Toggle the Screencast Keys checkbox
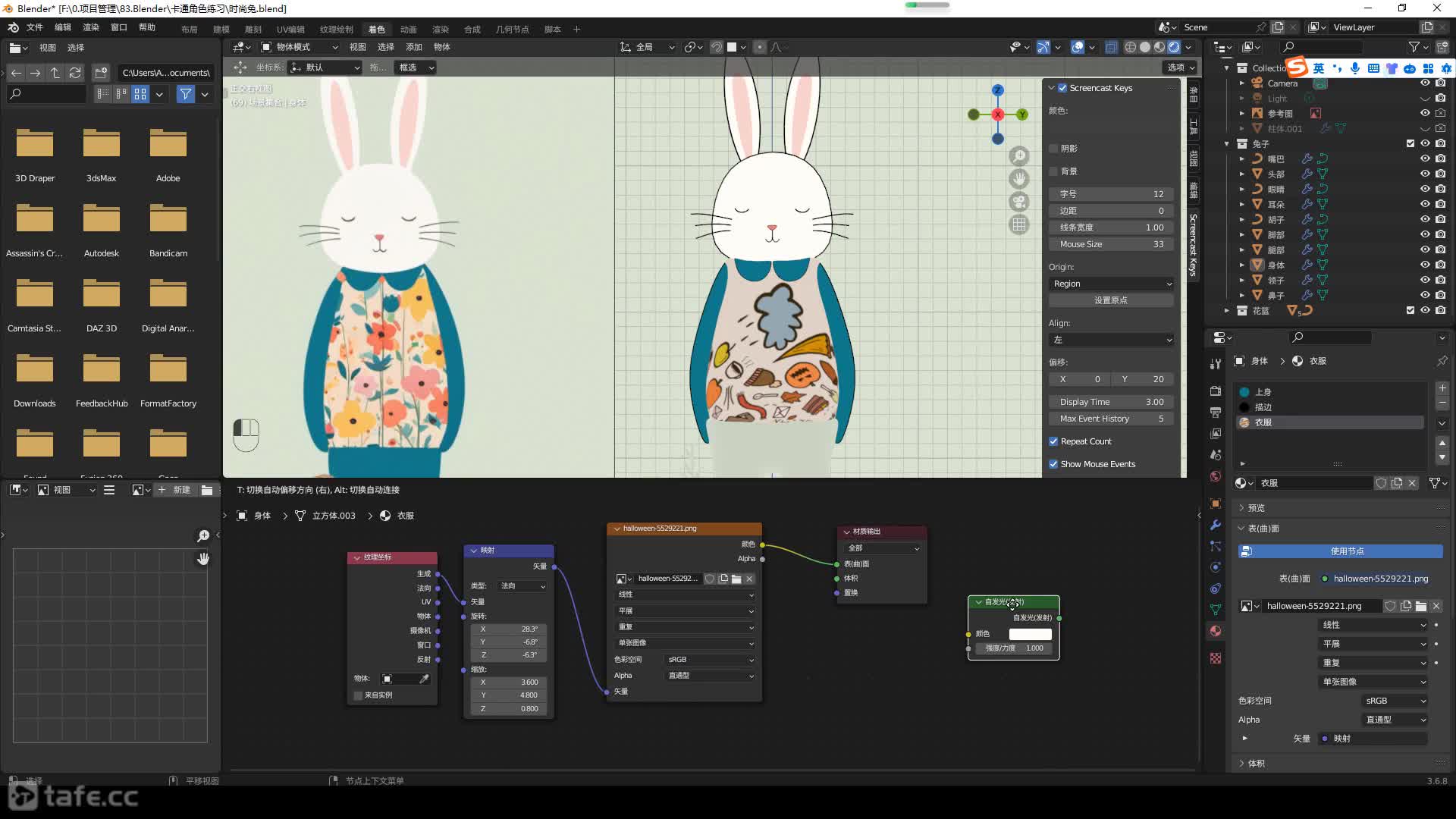 coord(1062,88)
